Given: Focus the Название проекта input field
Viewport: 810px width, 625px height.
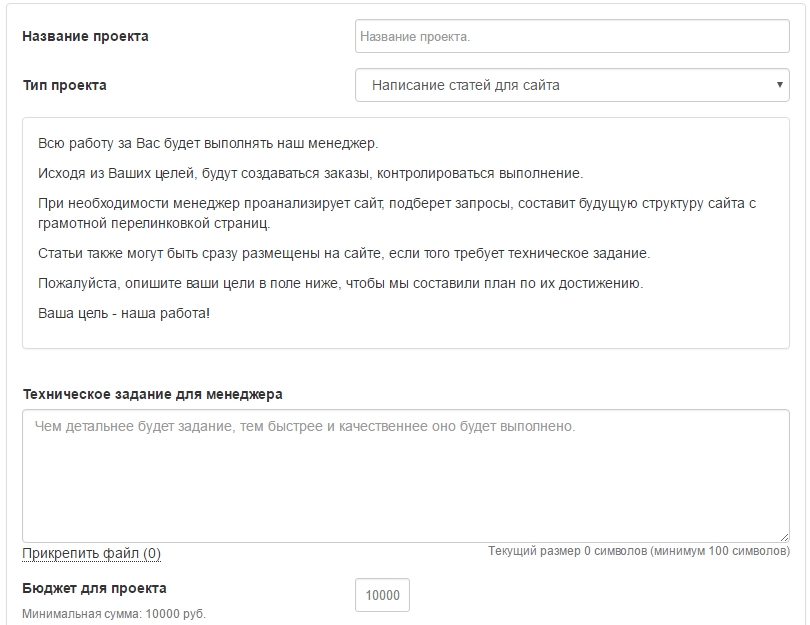Looking at the screenshot, I should coord(572,36).
